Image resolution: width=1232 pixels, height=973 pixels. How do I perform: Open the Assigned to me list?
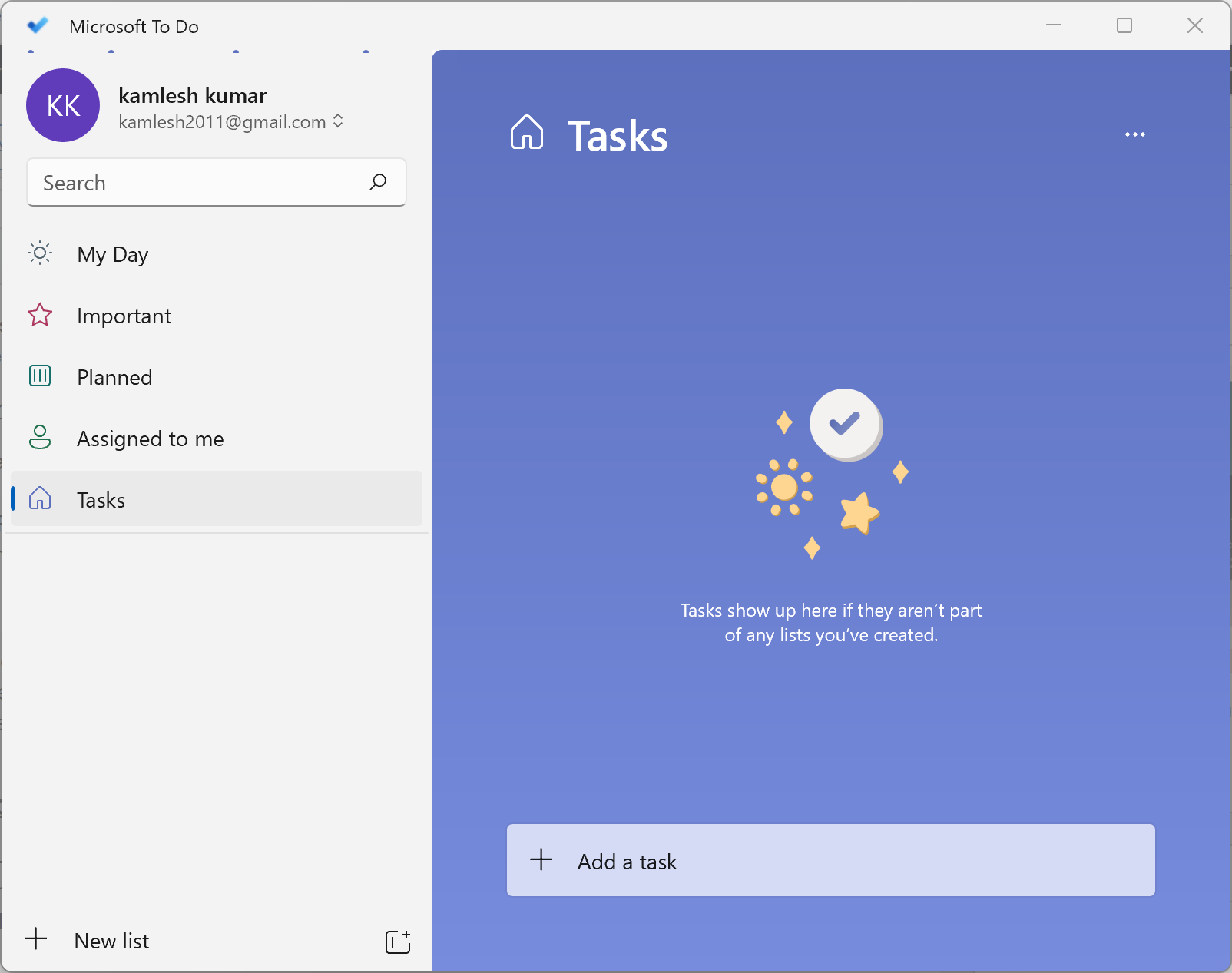(217, 439)
